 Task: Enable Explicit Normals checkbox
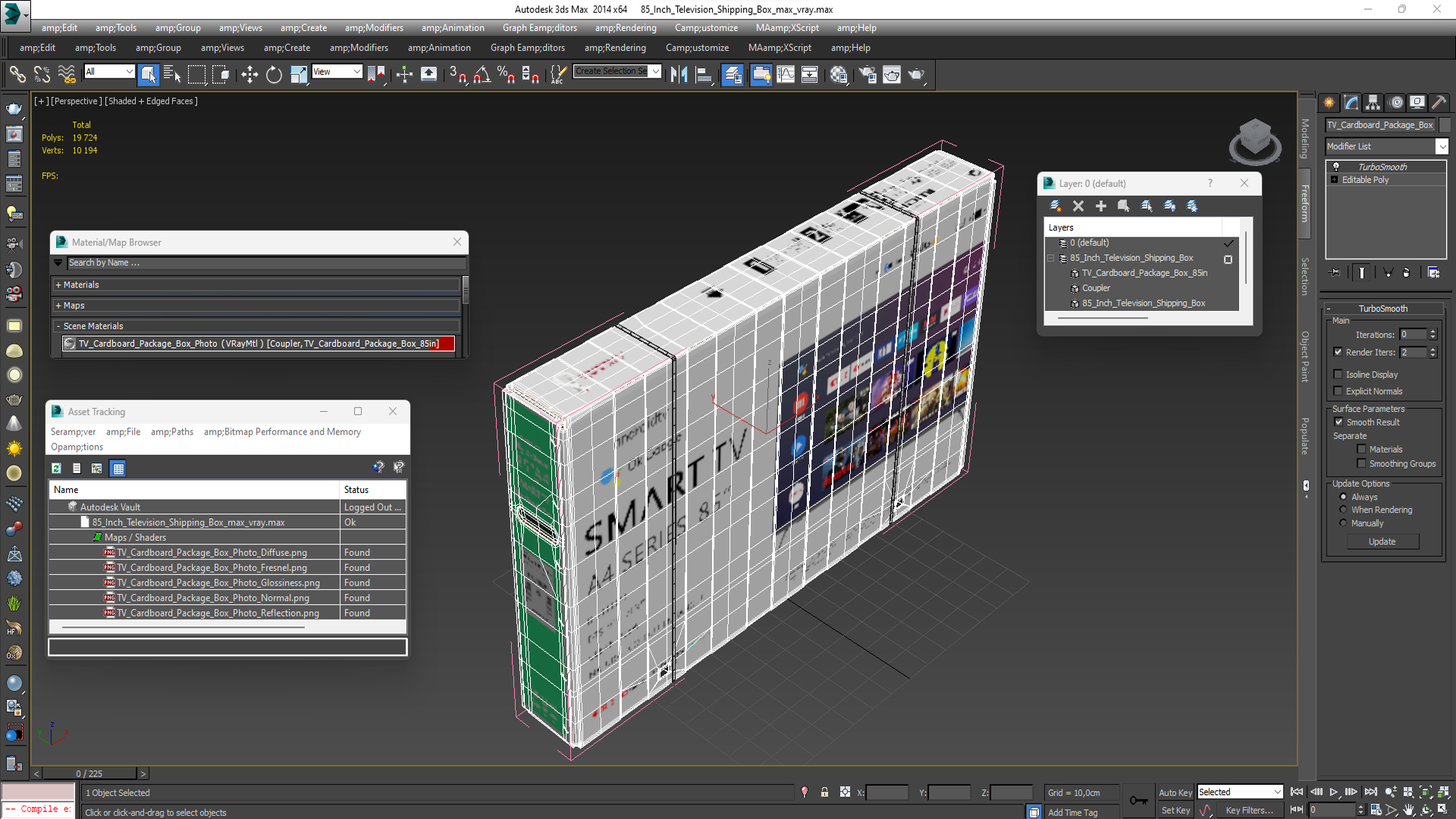[1338, 391]
